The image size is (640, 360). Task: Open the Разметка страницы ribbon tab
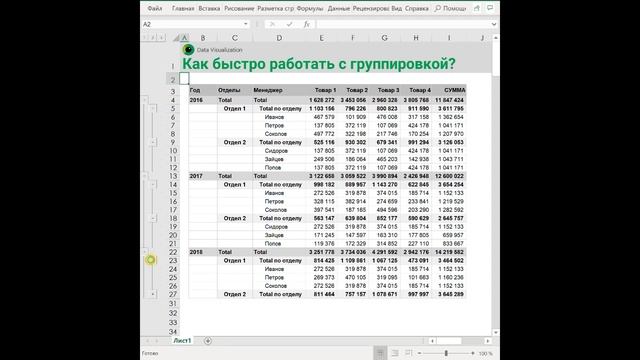click(275, 8)
